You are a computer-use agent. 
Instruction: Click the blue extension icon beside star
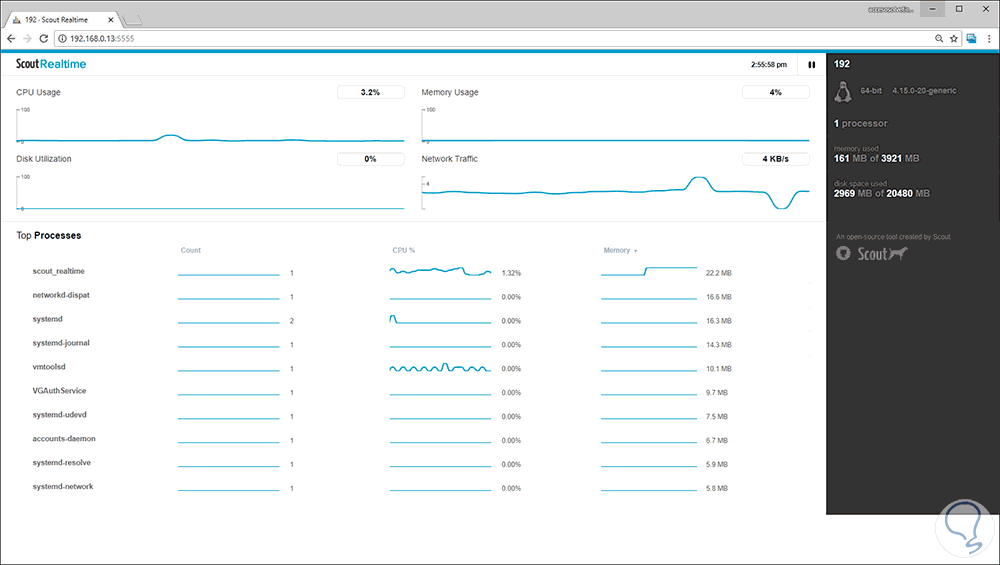tap(971, 38)
